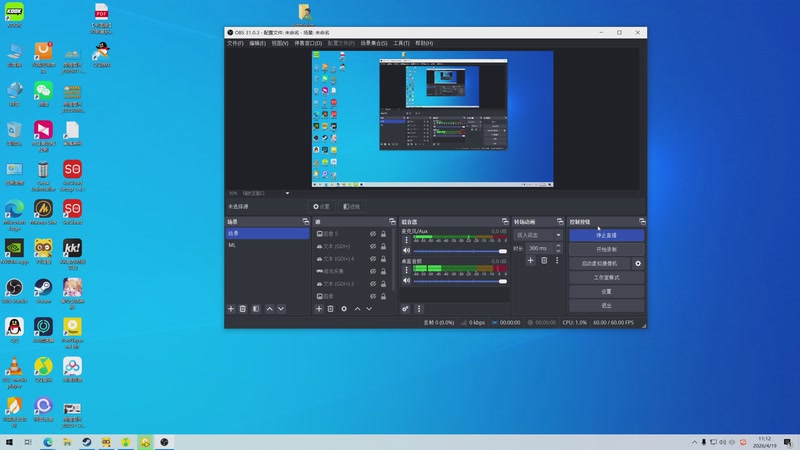Toggle visibility eye of 图像 5 source

(373, 234)
